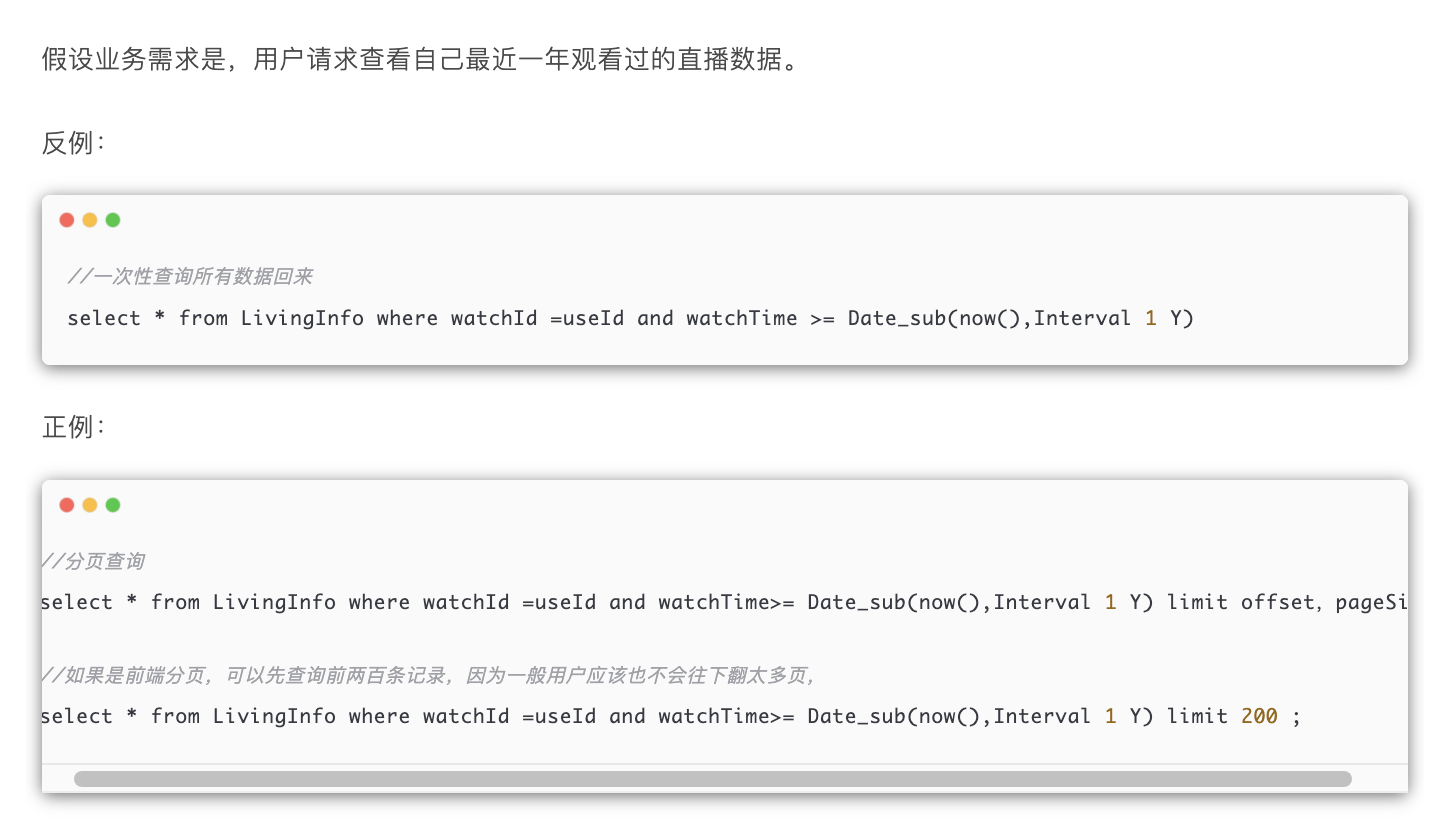Image resolution: width=1446 pixels, height=834 pixels.
Task: Click the select statement in the first code block
Action: (104, 318)
